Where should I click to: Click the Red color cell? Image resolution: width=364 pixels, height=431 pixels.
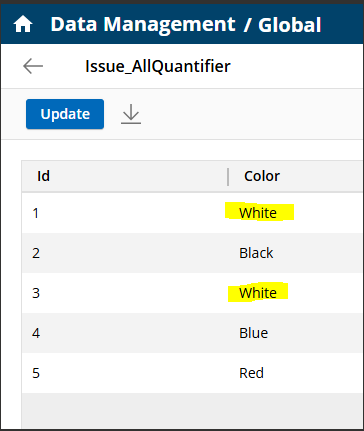251,373
